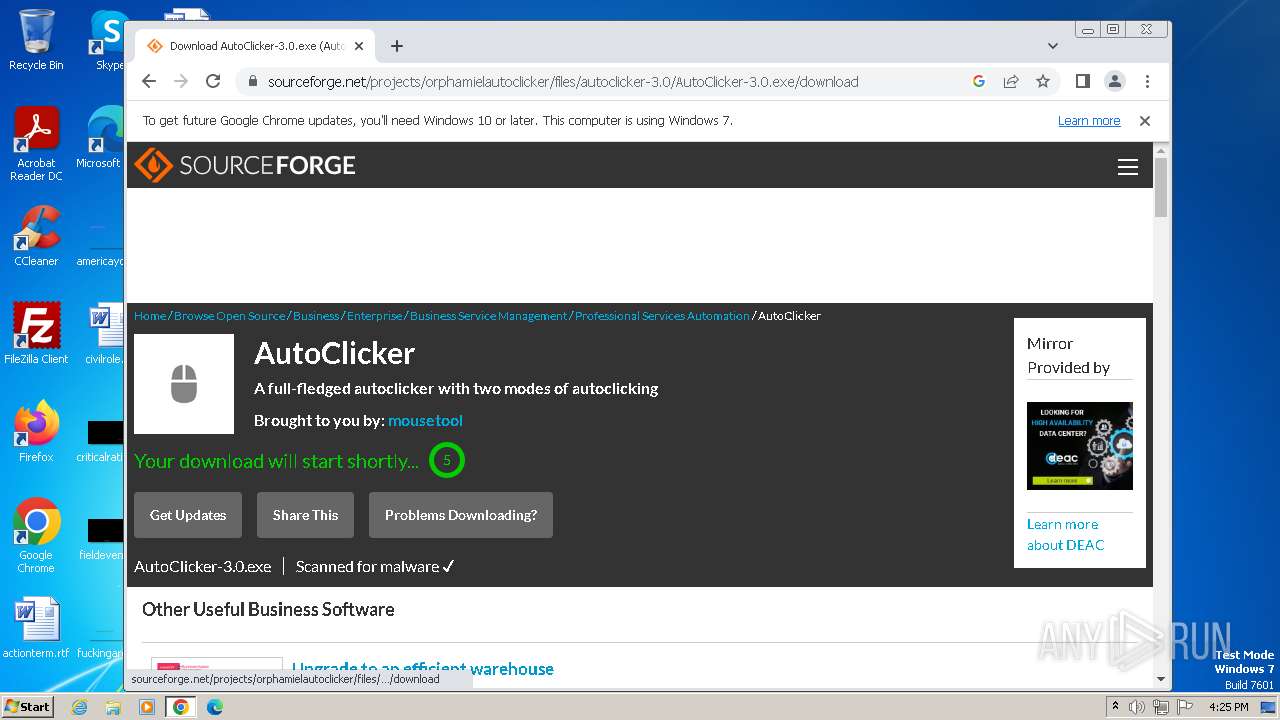Viewport: 1280px width, 720px height.
Task: Share this page from address bar
Action: click(x=1011, y=82)
